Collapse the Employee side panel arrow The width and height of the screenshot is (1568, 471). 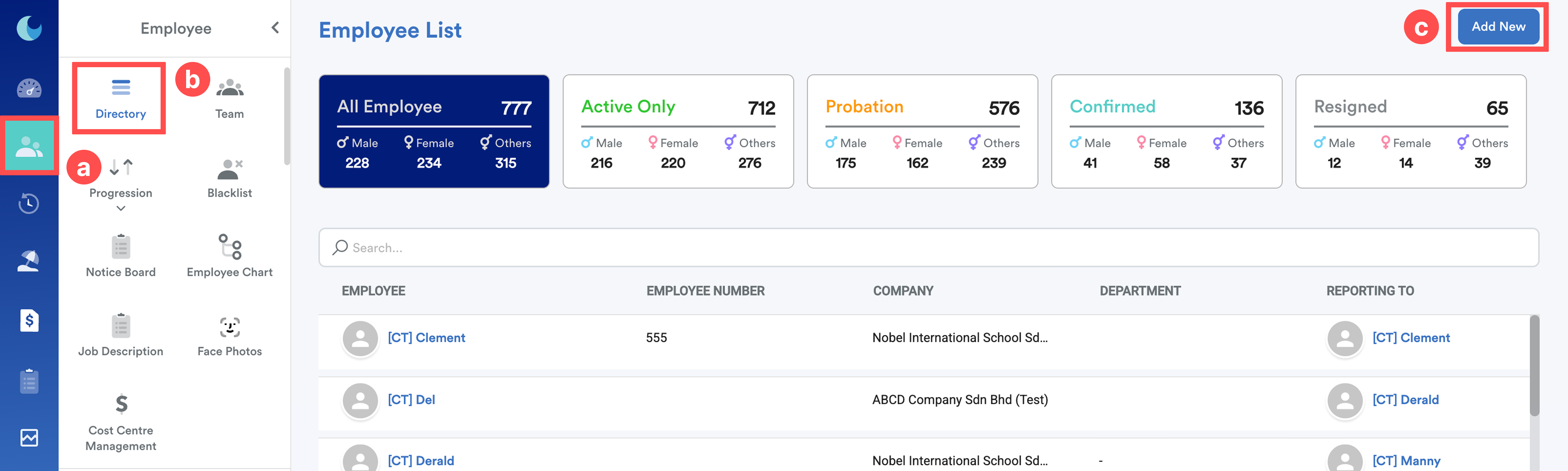(275, 28)
